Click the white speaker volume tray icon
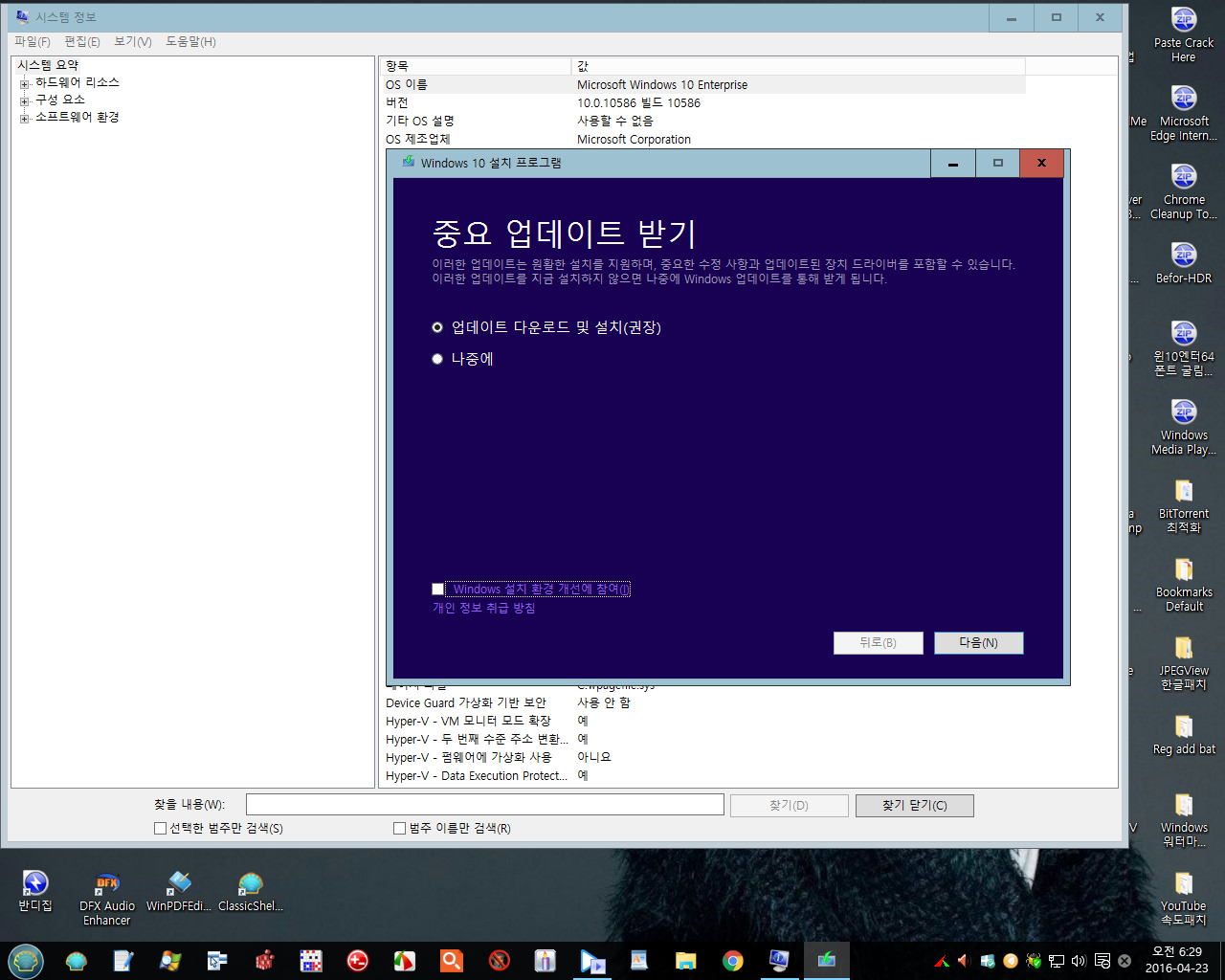This screenshot has width=1225, height=980. (1079, 961)
